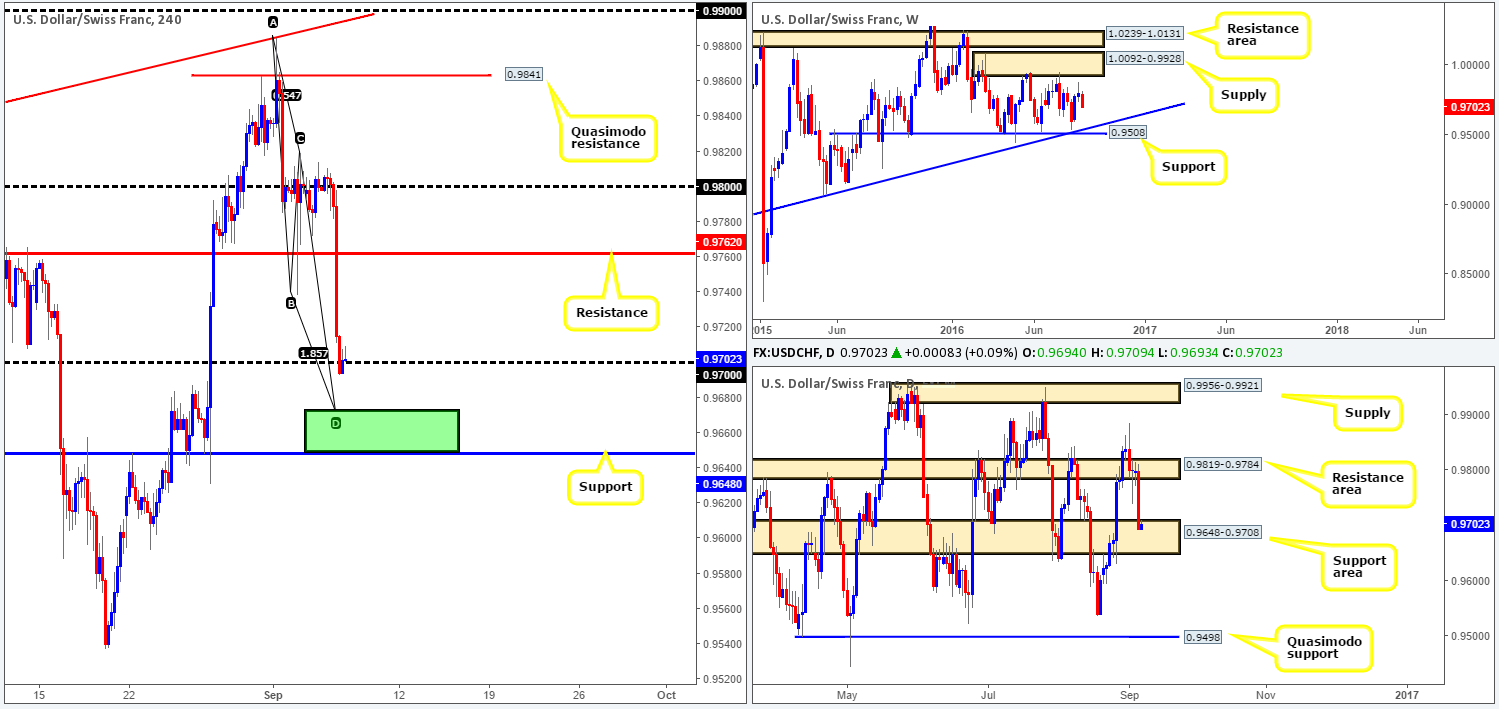
Task: Select the red 0.97620 price tag
Action: pyautogui.click(x=718, y=240)
